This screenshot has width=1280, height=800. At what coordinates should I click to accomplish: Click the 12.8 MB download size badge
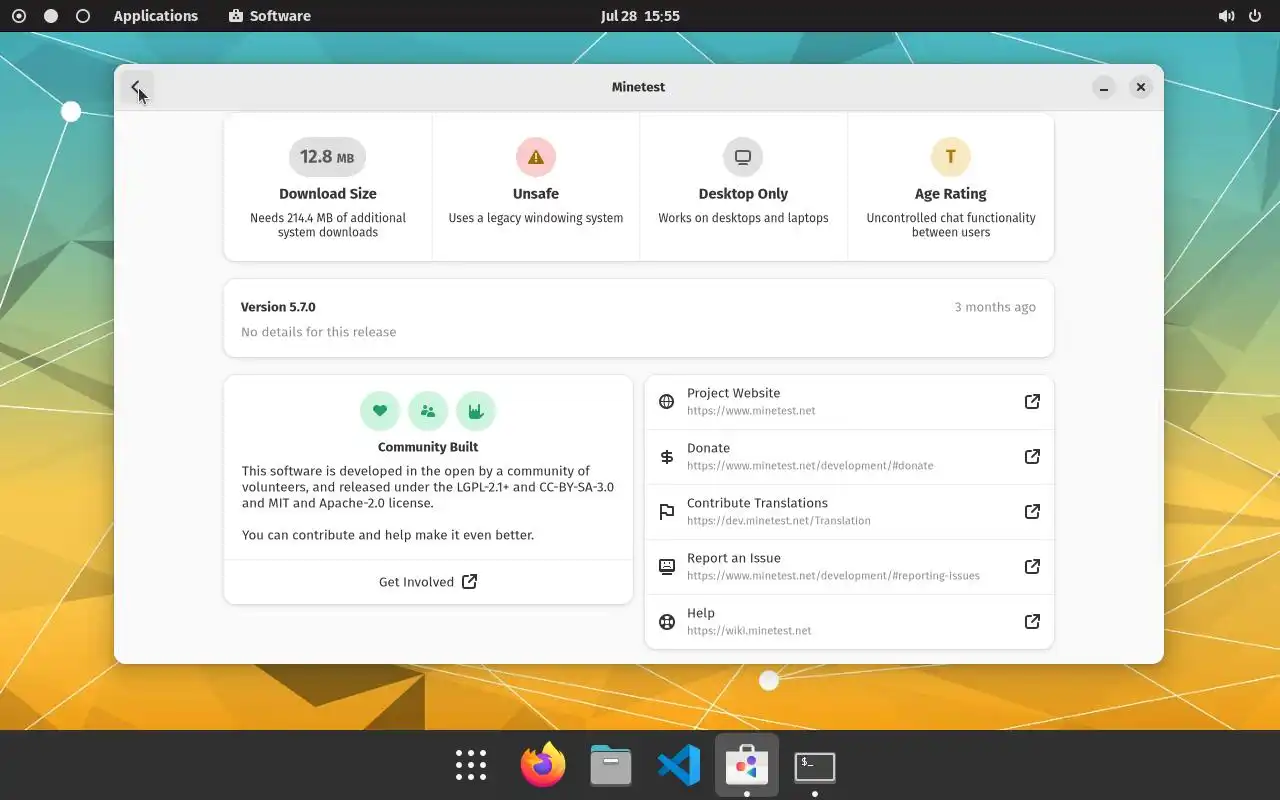[x=327, y=156]
